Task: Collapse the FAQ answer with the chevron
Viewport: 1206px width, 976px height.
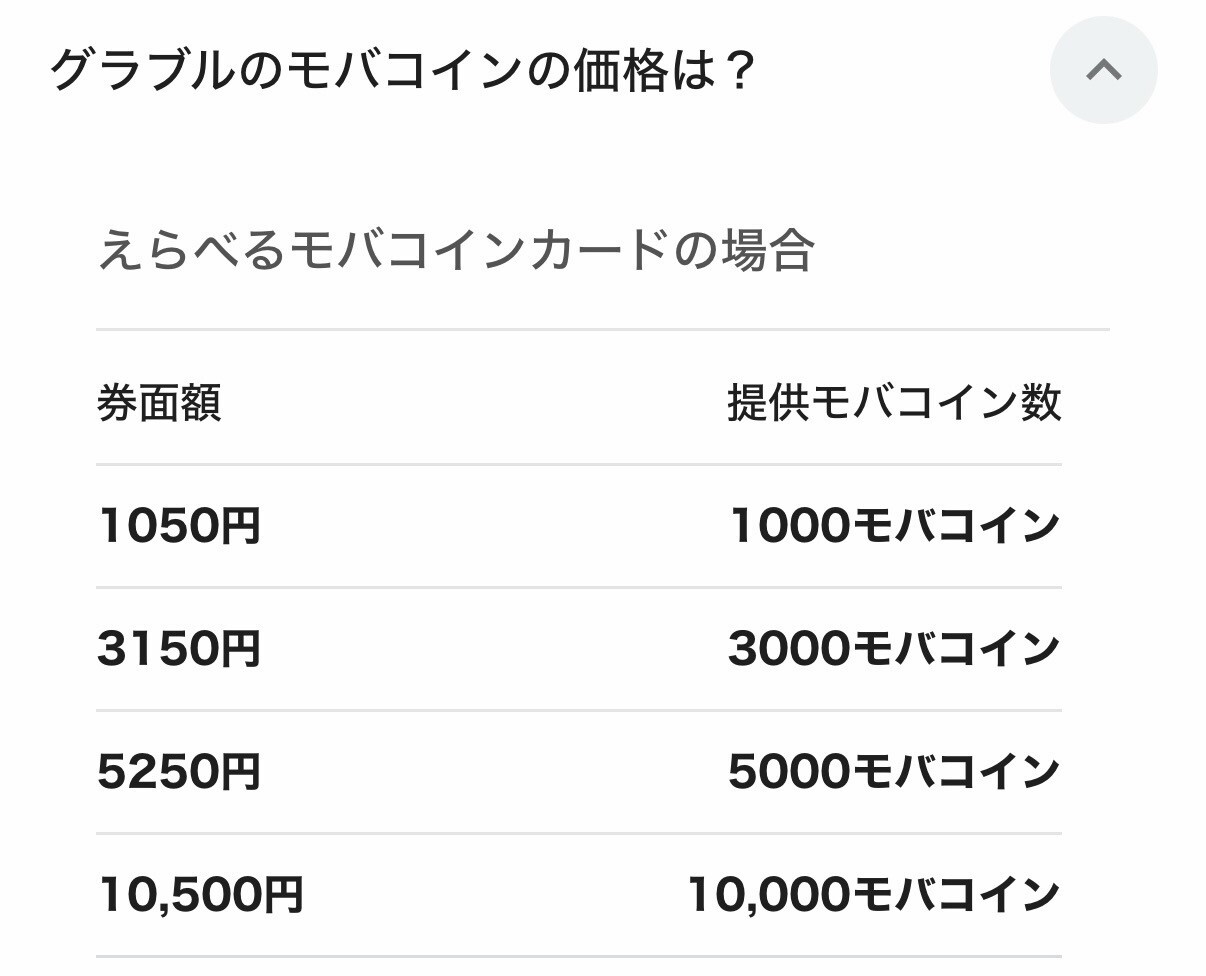Action: 1103,70
